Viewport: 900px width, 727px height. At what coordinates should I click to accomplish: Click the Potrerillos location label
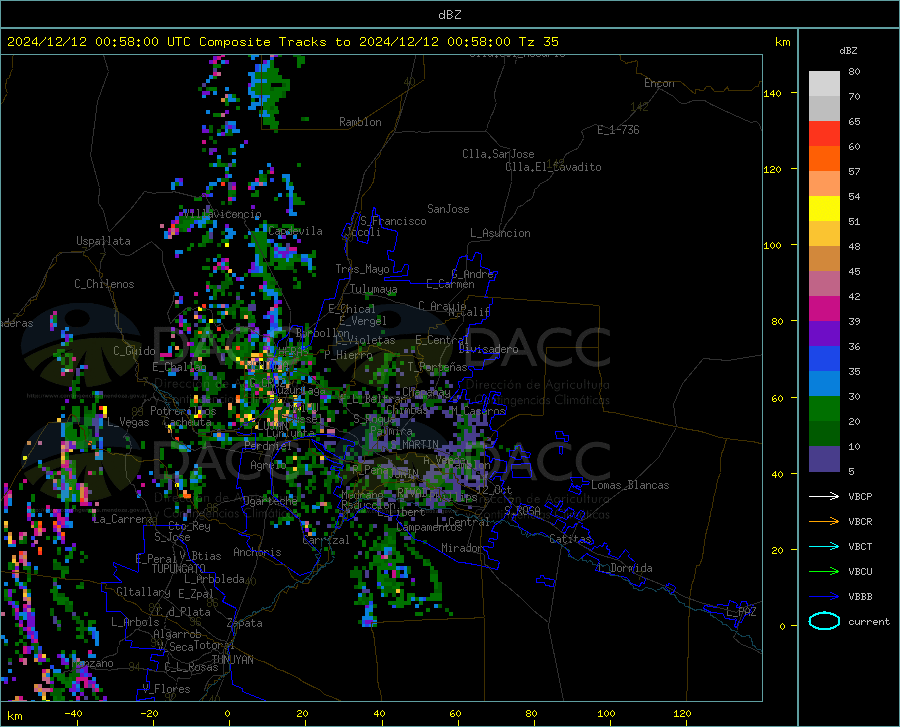pyautogui.click(x=183, y=411)
